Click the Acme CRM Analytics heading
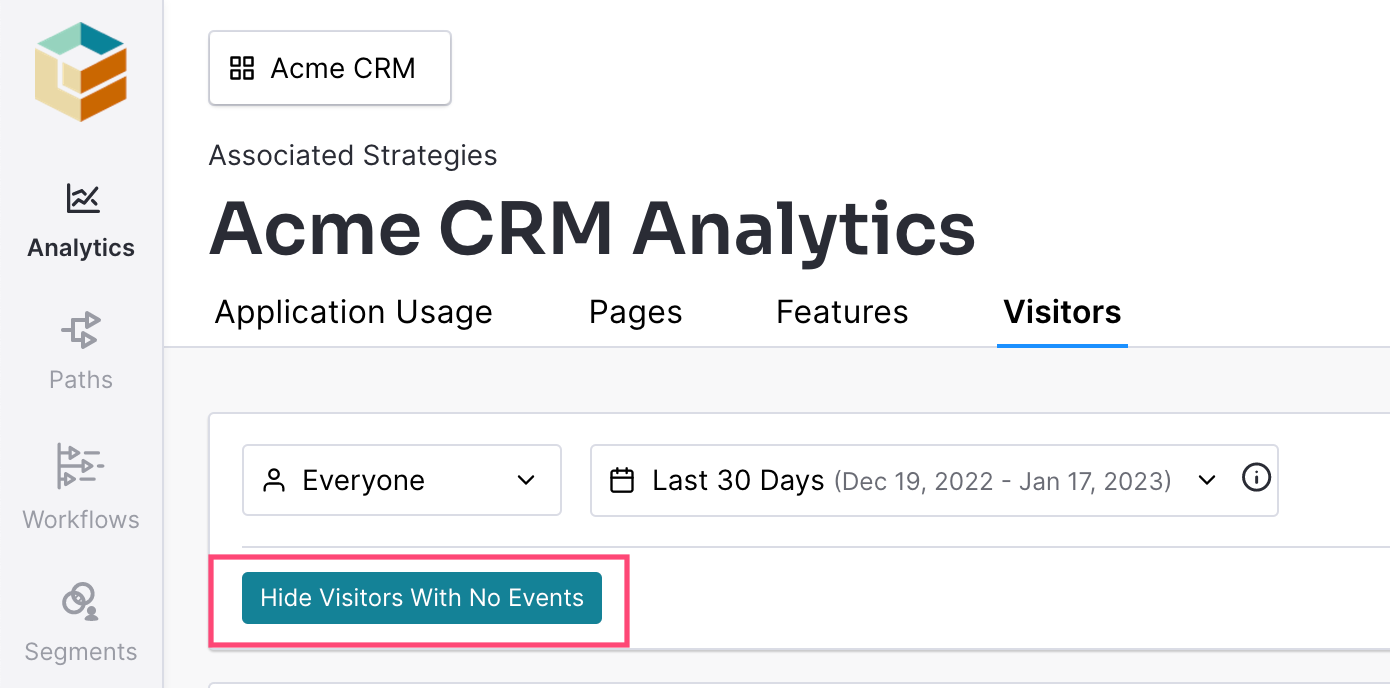 point(592,228)
